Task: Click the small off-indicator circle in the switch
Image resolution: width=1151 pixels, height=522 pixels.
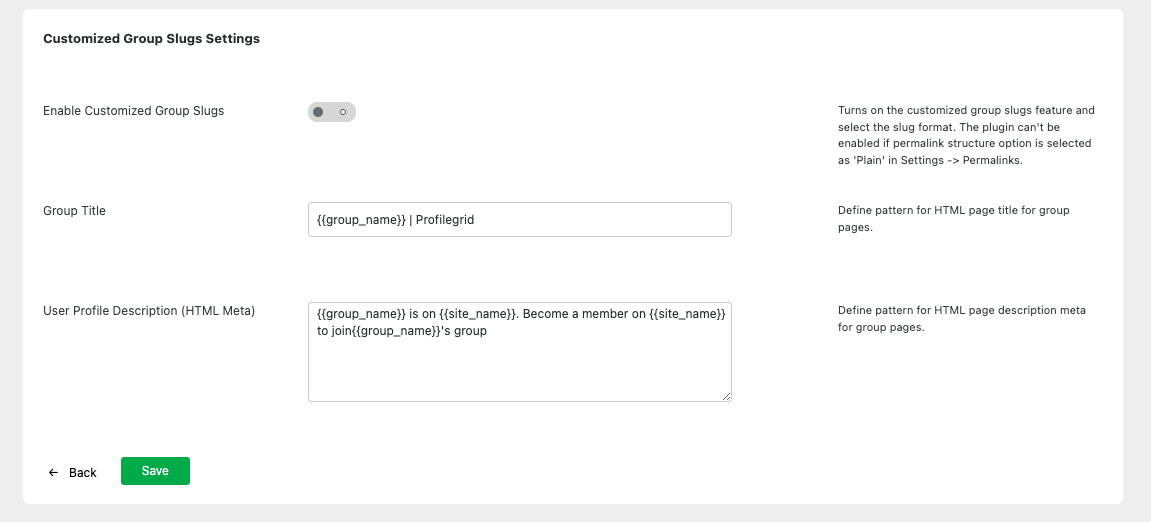Action: (x=343, y=112)
